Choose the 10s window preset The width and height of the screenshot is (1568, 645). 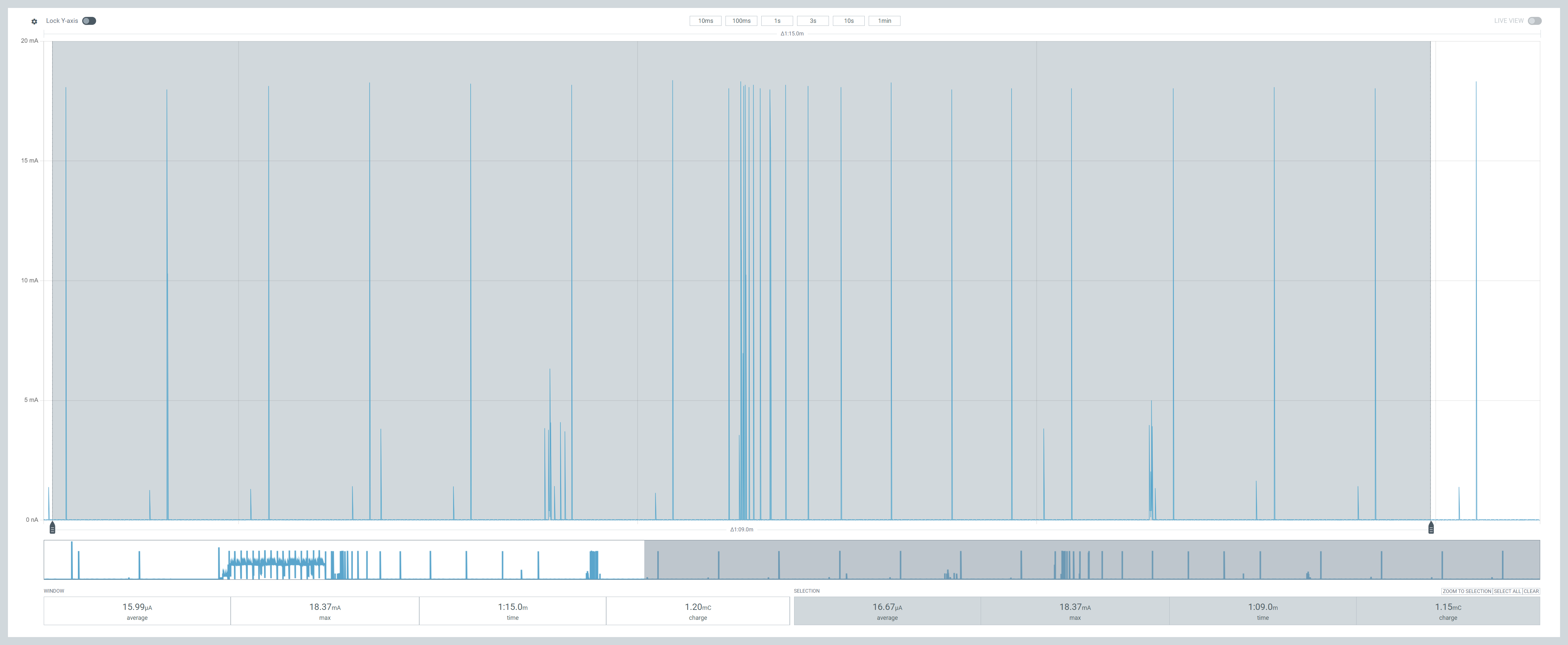[848, 21]
